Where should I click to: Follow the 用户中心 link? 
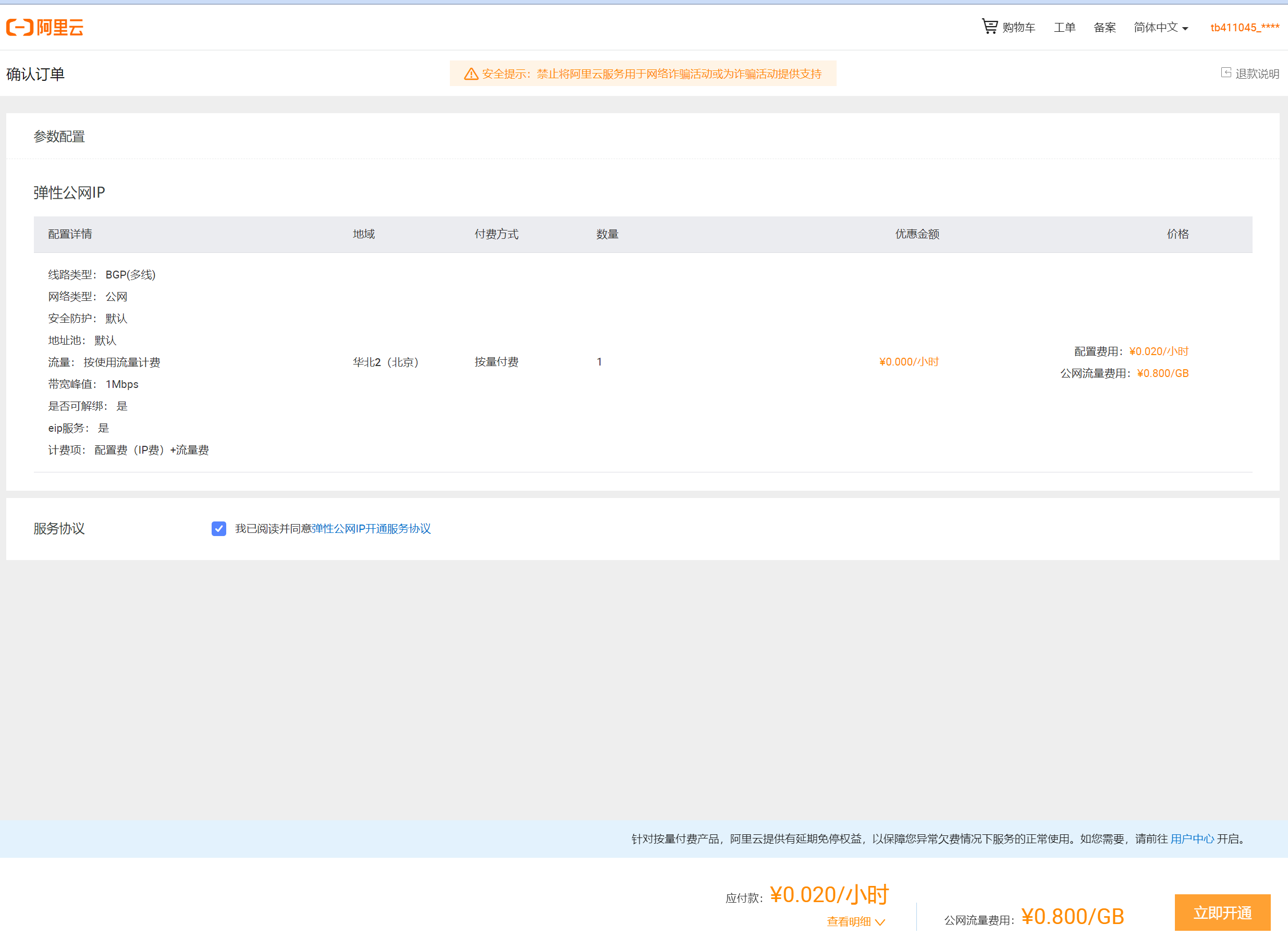[1192, 839]
